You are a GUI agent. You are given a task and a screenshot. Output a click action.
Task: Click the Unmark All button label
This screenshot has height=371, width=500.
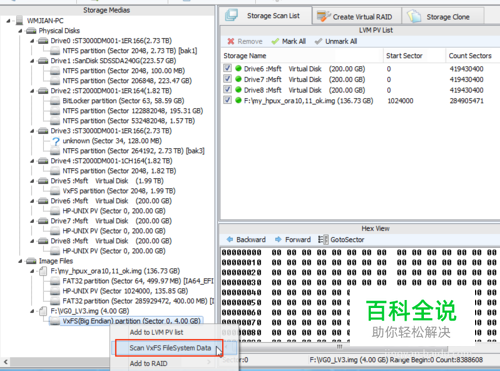point(341,41)
